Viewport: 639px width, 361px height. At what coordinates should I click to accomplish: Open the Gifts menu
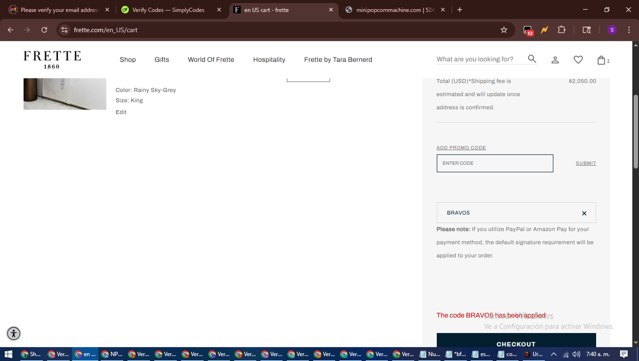pyautogui.click(x=161, y=59)
